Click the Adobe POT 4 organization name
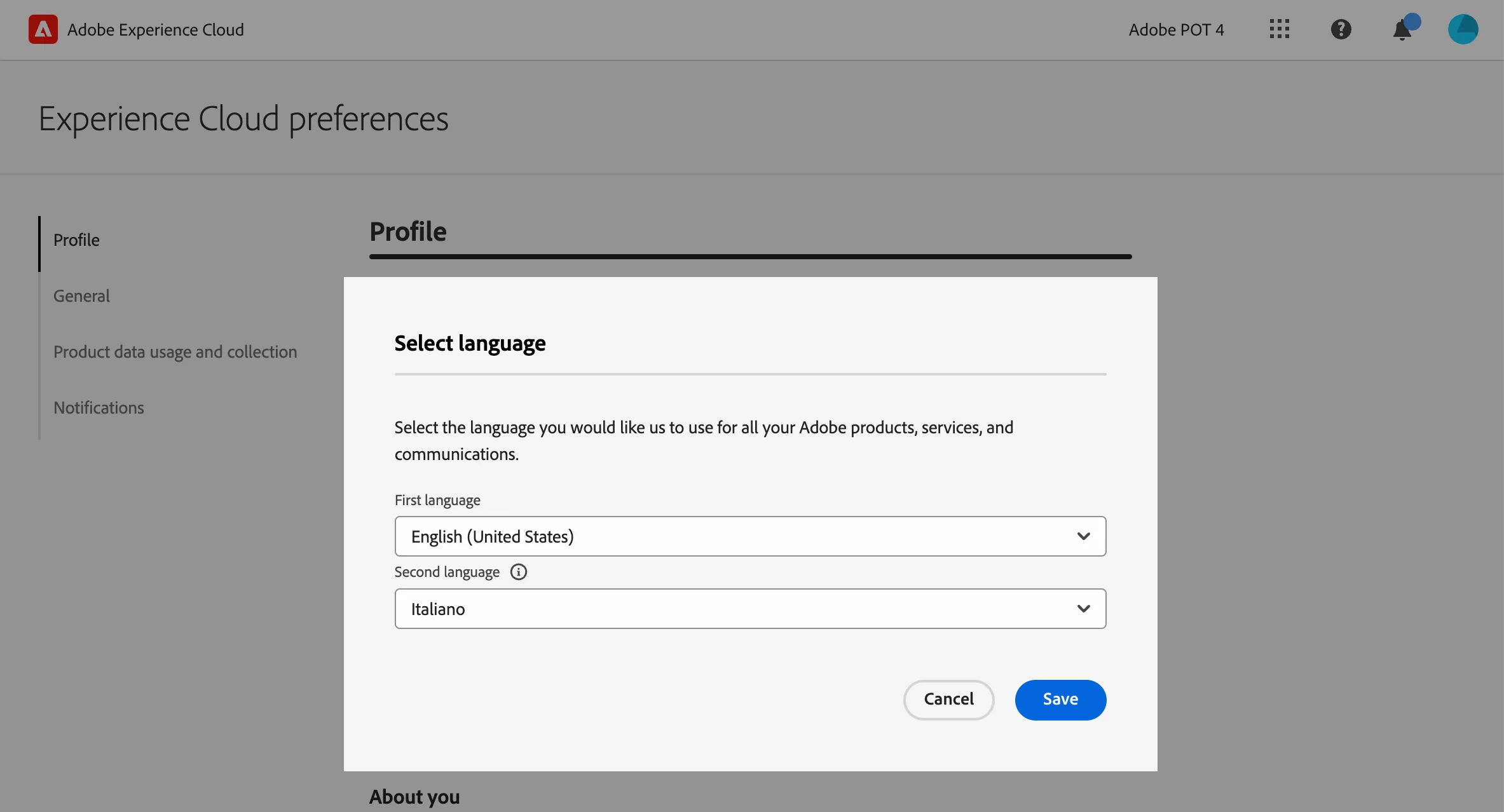The height and width of the screenshot is (812, 1504). 1176,30
